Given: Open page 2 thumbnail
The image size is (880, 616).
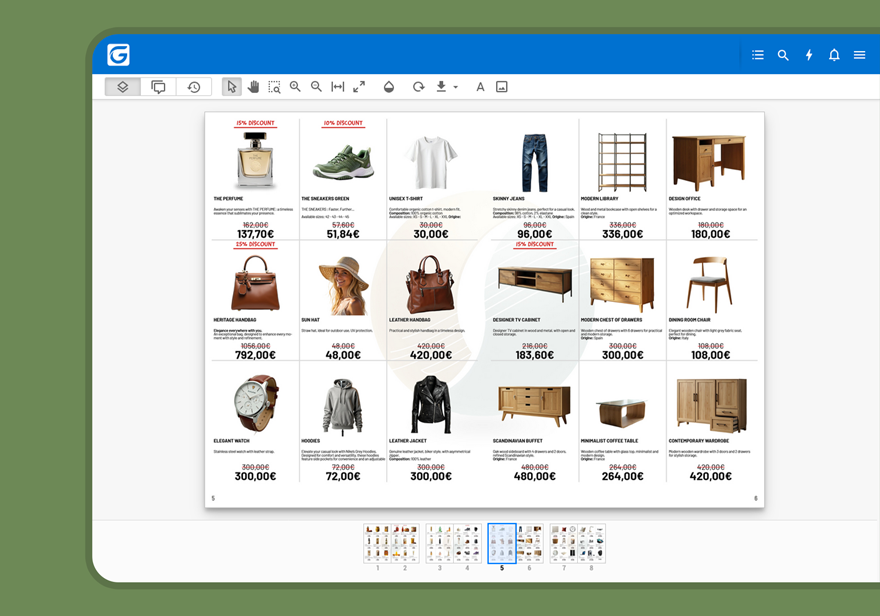Looking at the screenshot, I should [x=405, y=544].
